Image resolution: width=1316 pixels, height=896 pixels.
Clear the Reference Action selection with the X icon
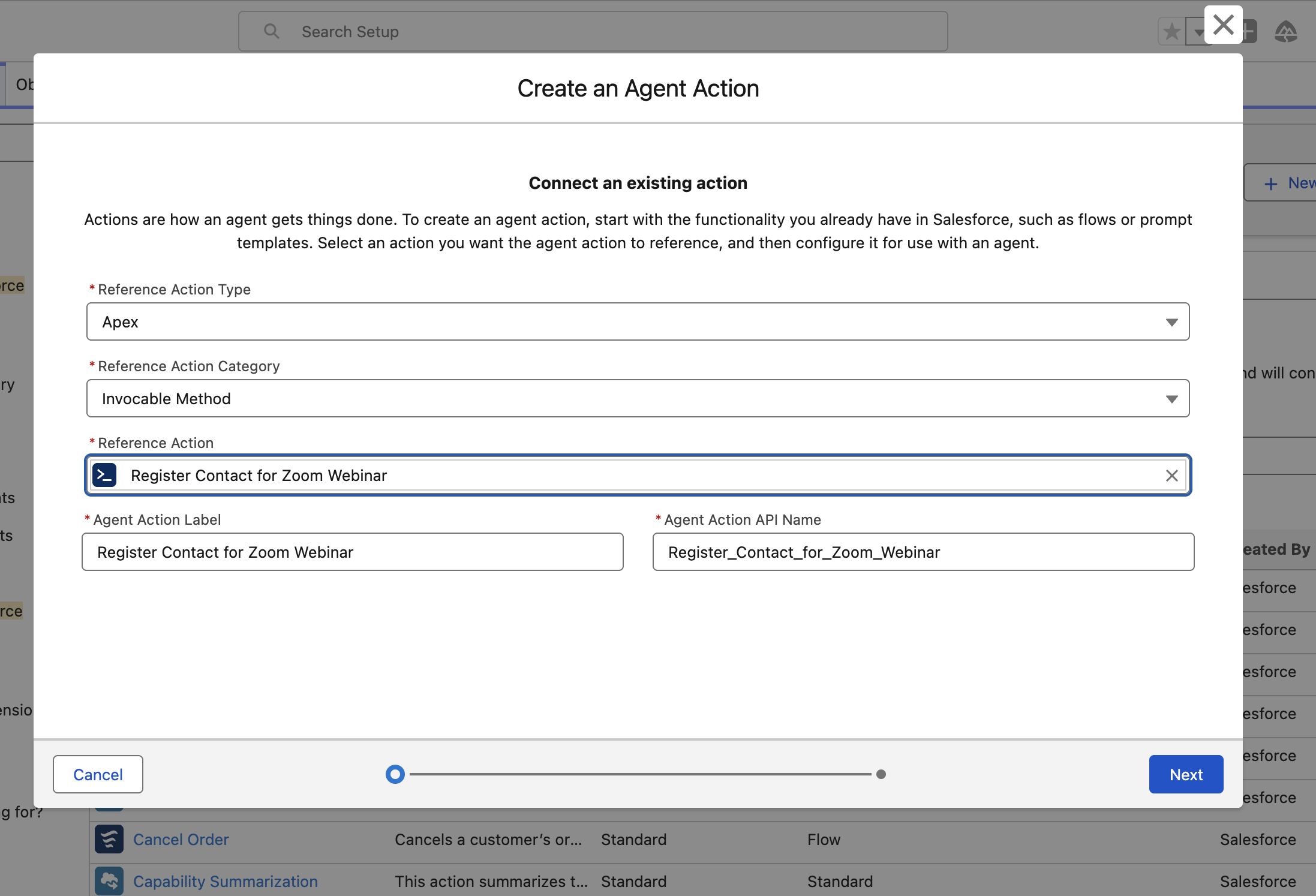click(x=1171, y=476)
